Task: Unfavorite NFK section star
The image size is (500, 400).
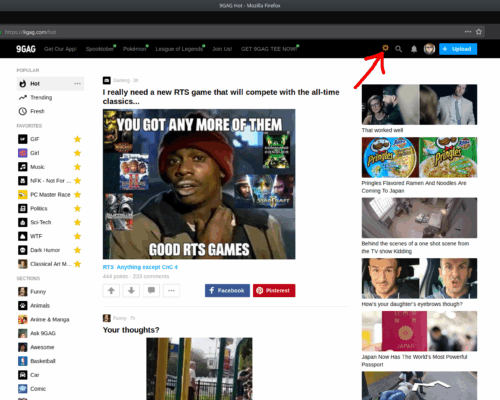Action: click(77, 181)
